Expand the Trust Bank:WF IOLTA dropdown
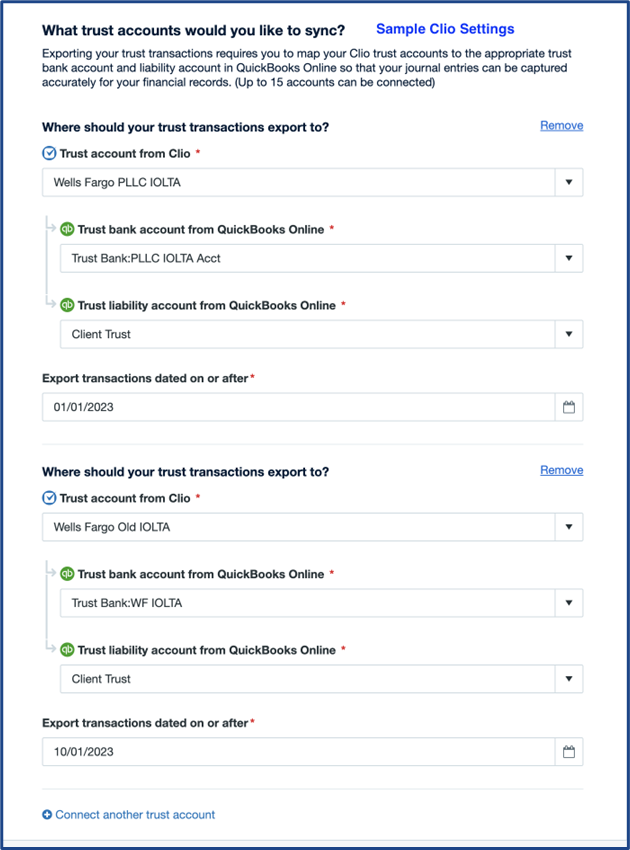 click(x=569, y=603)
